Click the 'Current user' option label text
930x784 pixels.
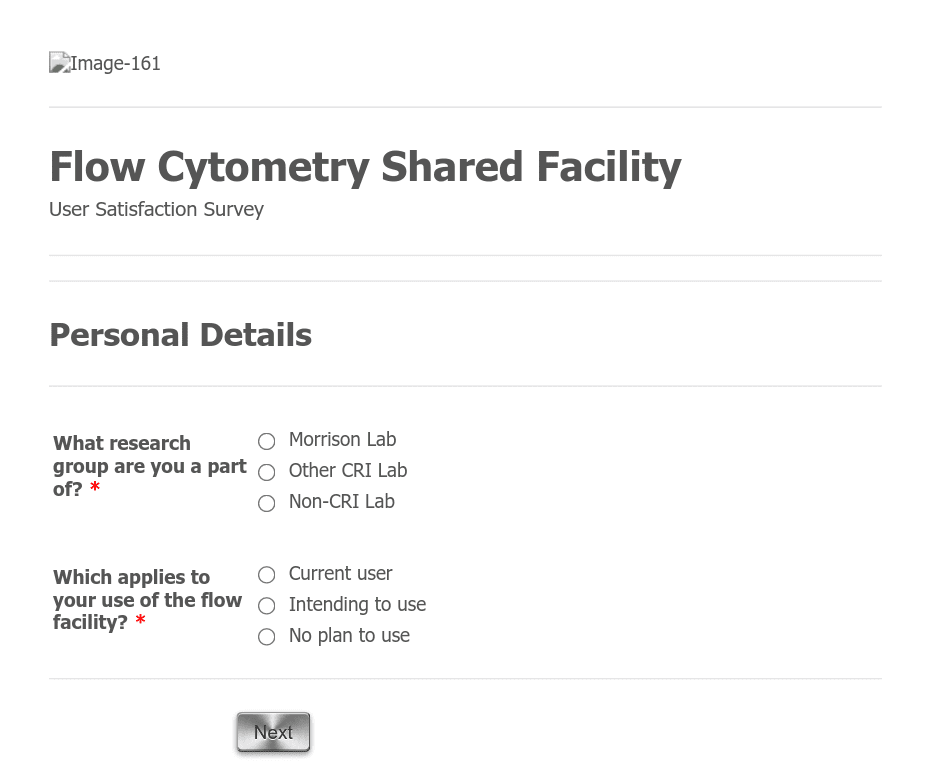[340, 573]
